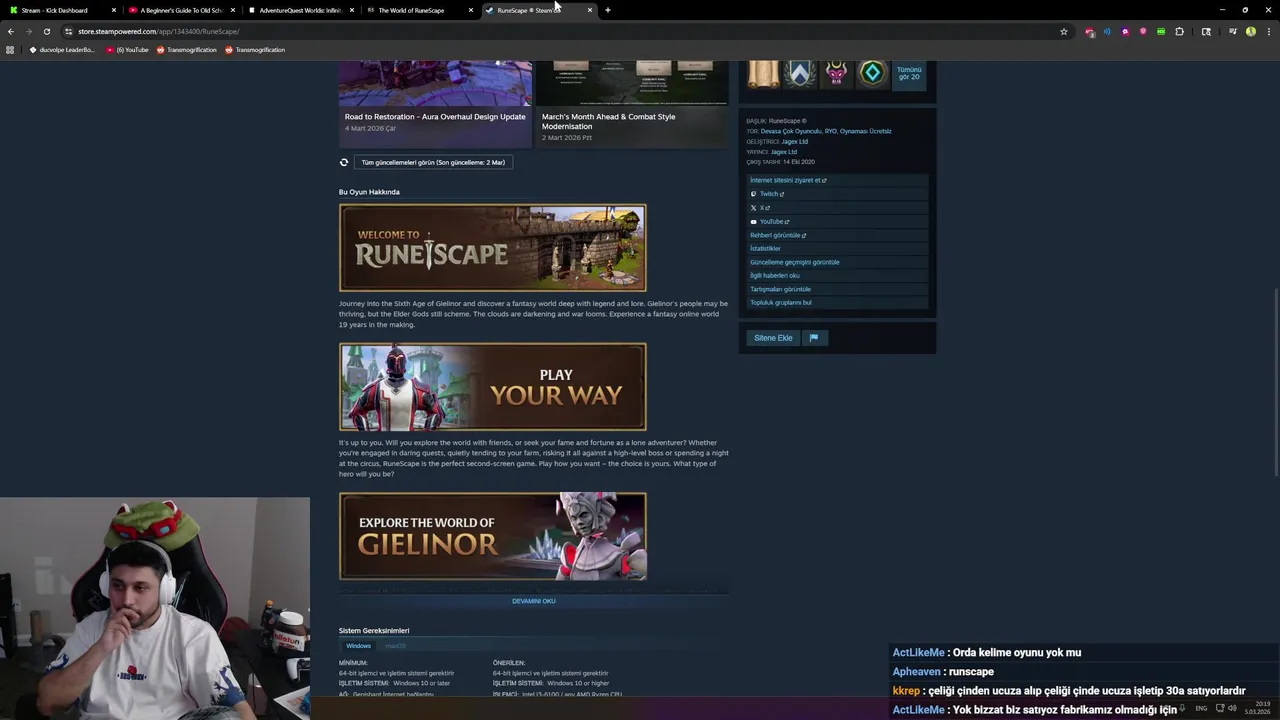Switch to A Beginner's Guide To Old School tab
The image size is (1280, 720).
(x=182, y=10)
